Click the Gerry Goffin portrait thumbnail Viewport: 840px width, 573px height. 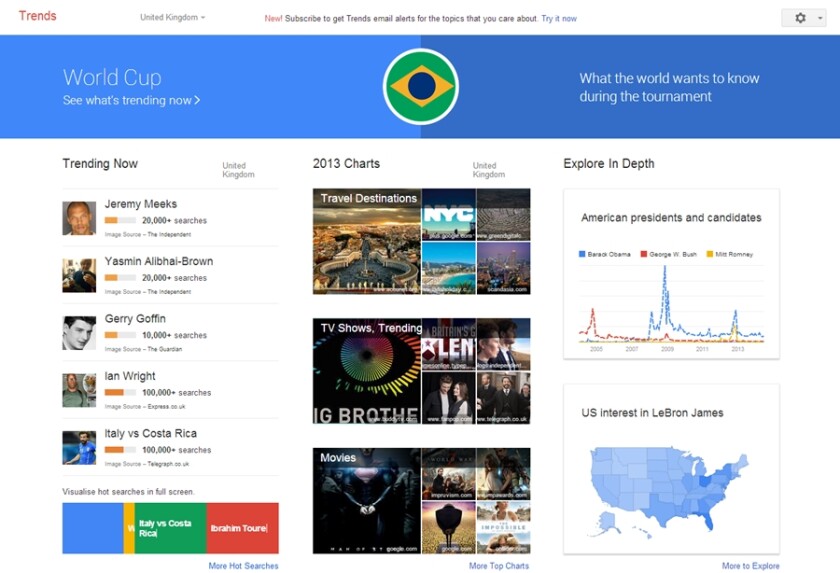pyautogui.click(x=79, y=333)
